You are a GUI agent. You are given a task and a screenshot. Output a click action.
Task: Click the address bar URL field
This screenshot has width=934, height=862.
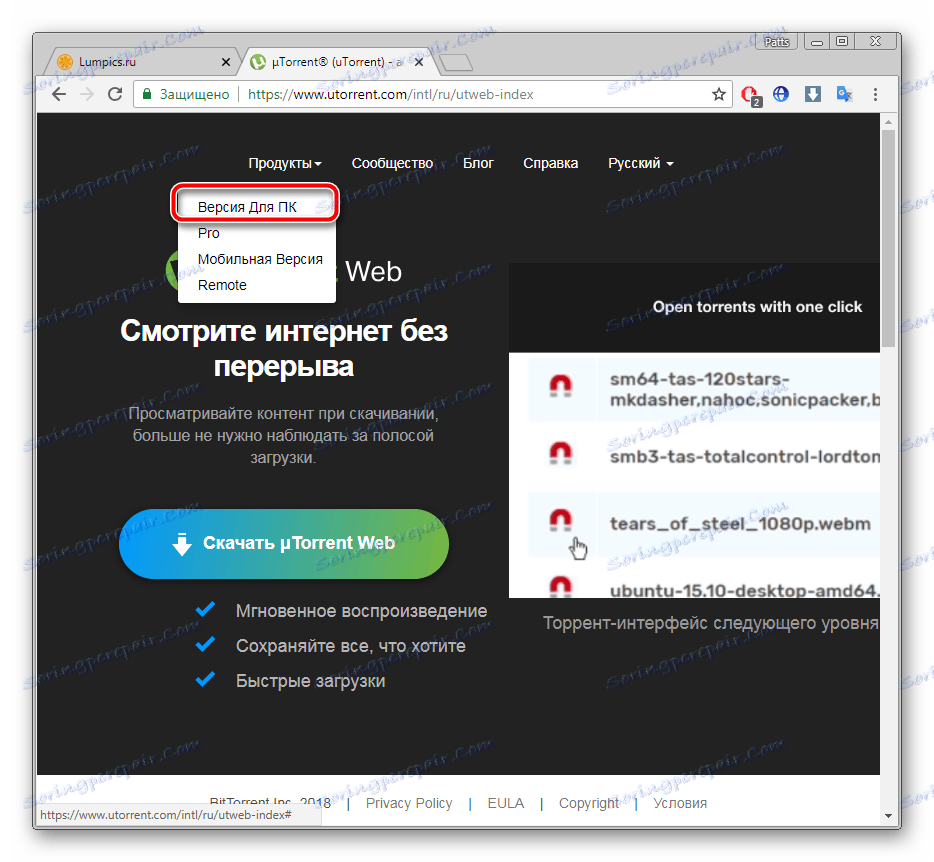pyautogui.click(x=400, y=93)
